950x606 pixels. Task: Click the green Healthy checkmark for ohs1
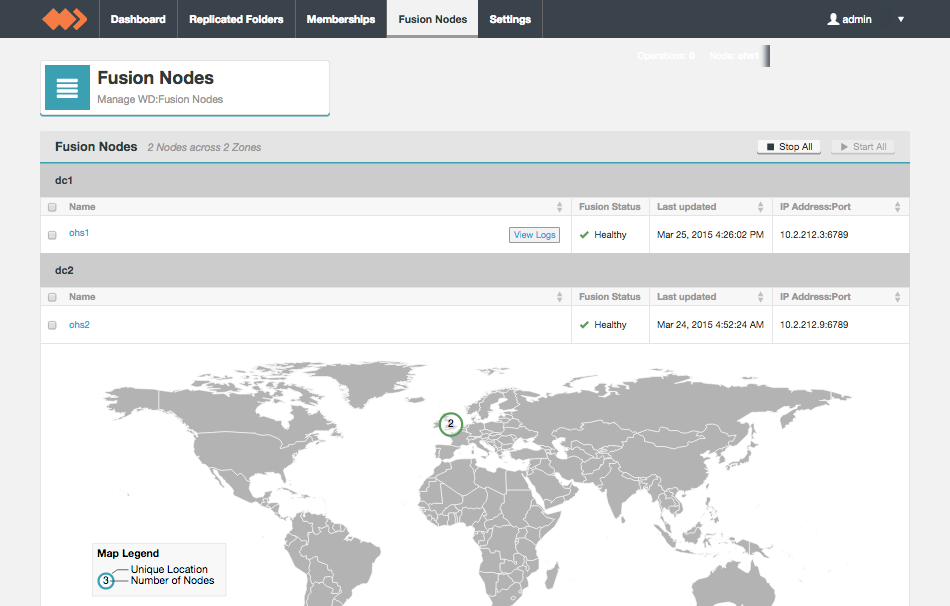(584, 235)
